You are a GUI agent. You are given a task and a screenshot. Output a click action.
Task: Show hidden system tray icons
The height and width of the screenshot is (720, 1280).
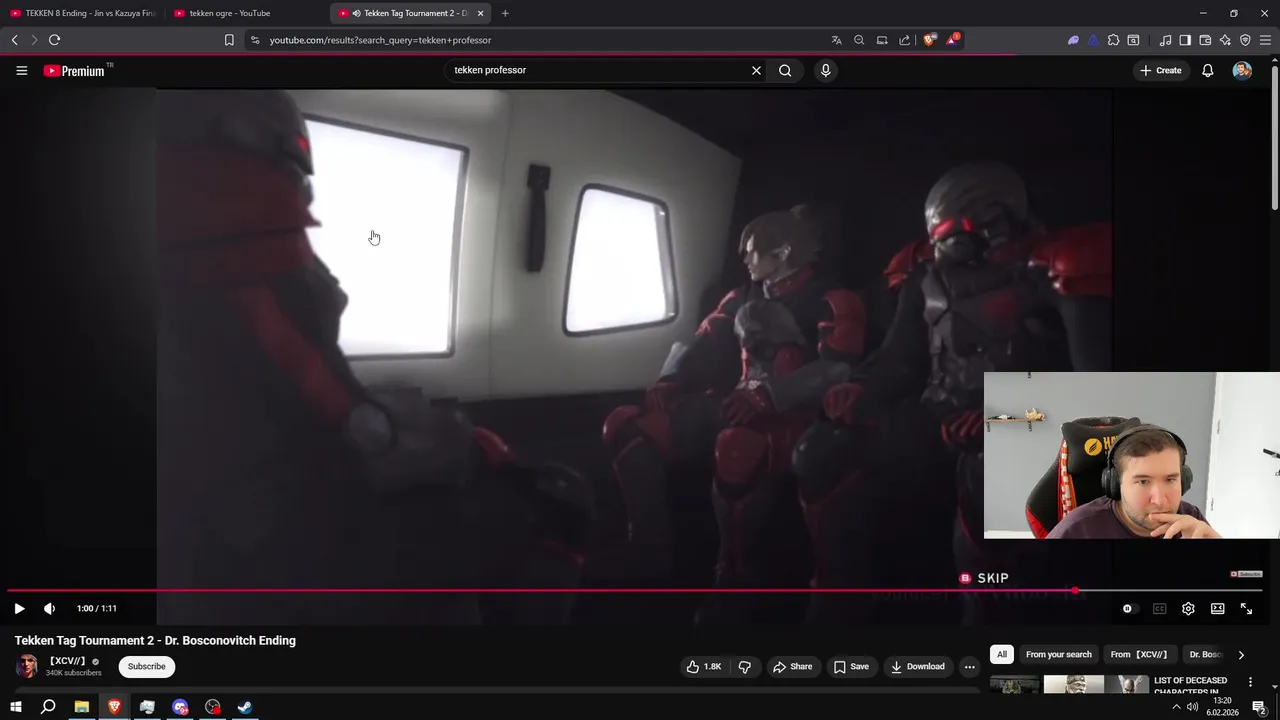(x=1176, y=707)
